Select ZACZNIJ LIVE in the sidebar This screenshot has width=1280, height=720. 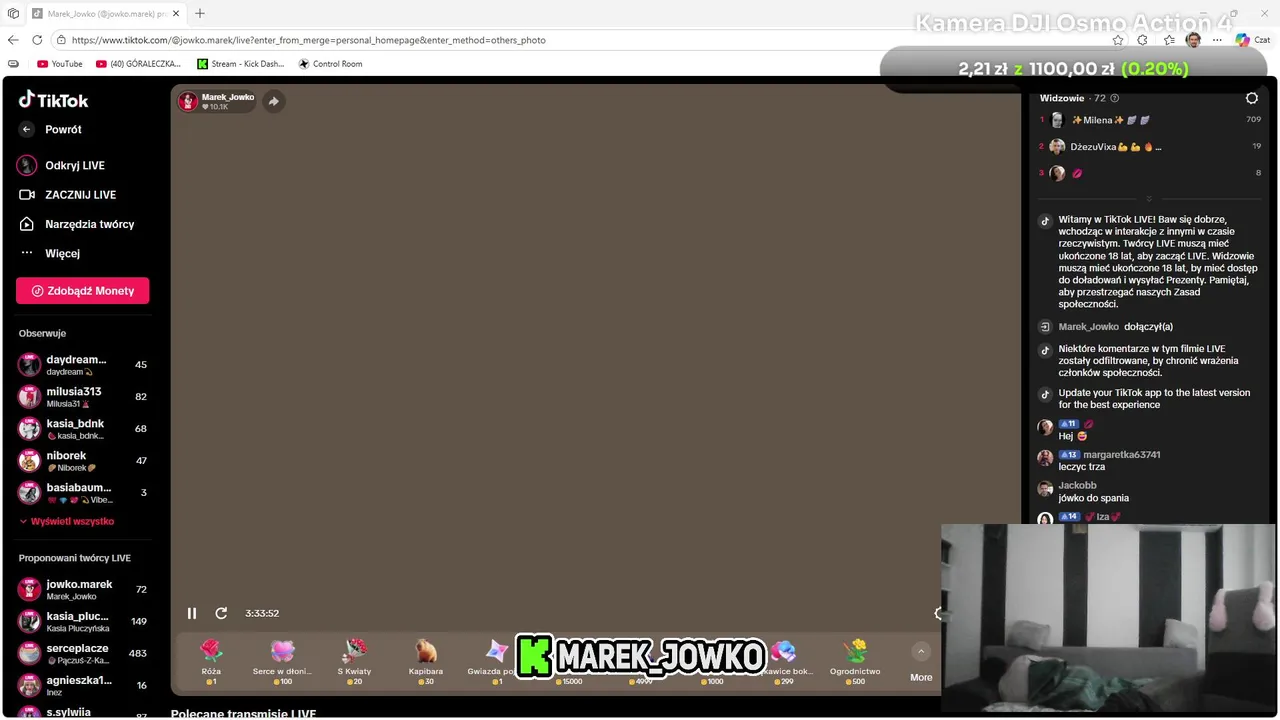click(x=67, y=195)
